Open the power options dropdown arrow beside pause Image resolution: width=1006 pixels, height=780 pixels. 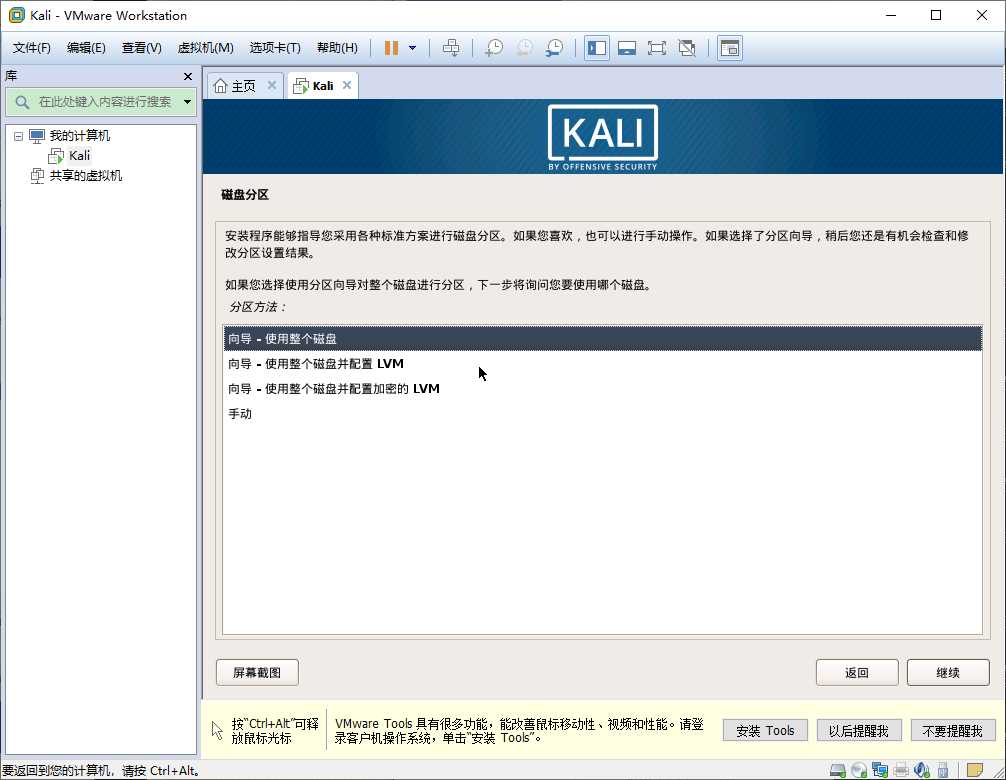(413, 48)
